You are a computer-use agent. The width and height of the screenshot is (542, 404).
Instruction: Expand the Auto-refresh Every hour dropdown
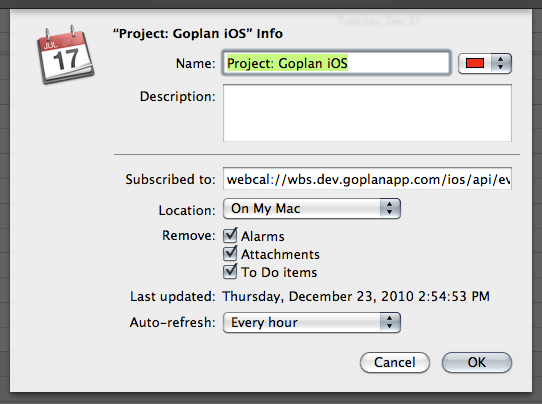pos(312,322)
